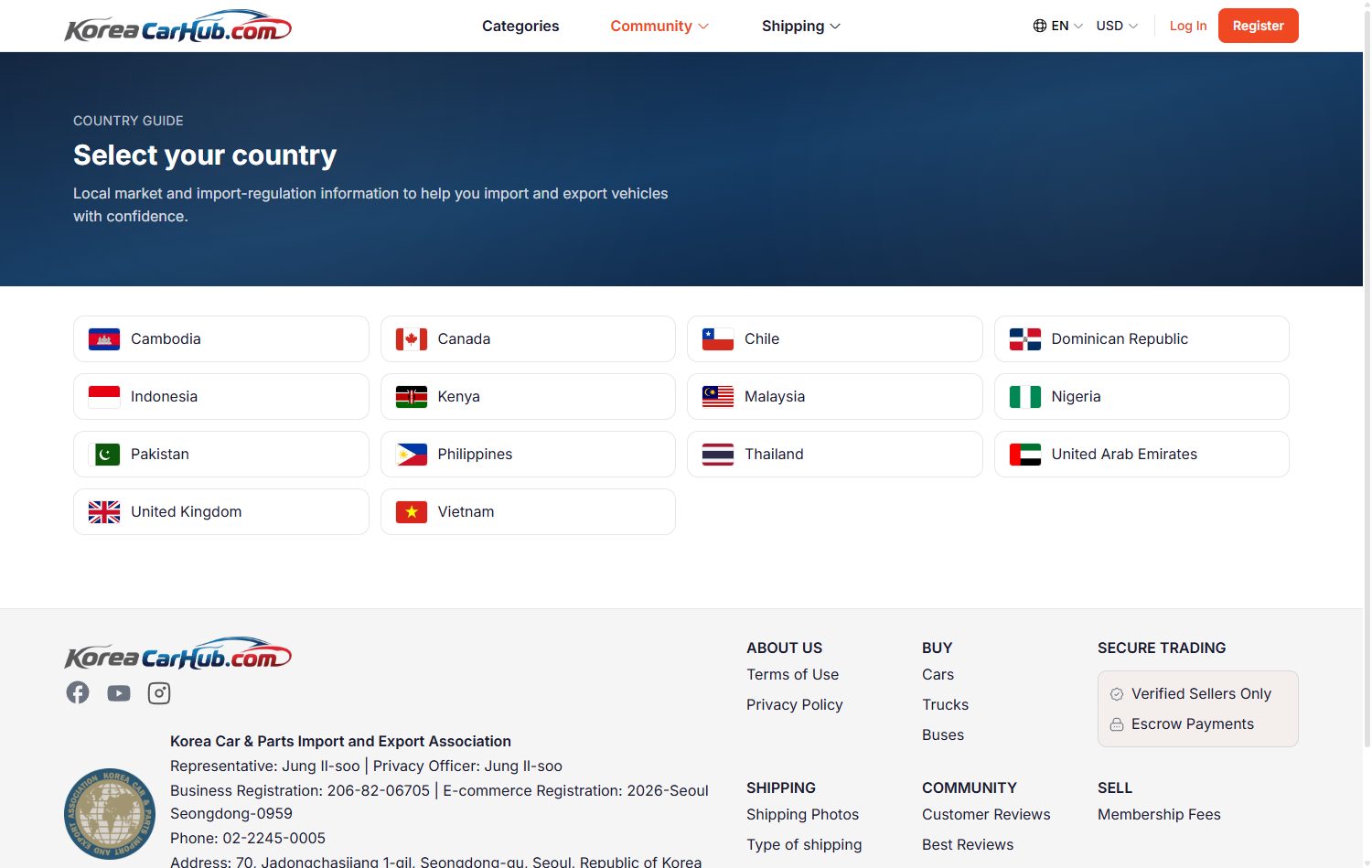
Task: Click the KoreaCarHub.com header logo
Action: pyautogui.click(x=178, y=27)
